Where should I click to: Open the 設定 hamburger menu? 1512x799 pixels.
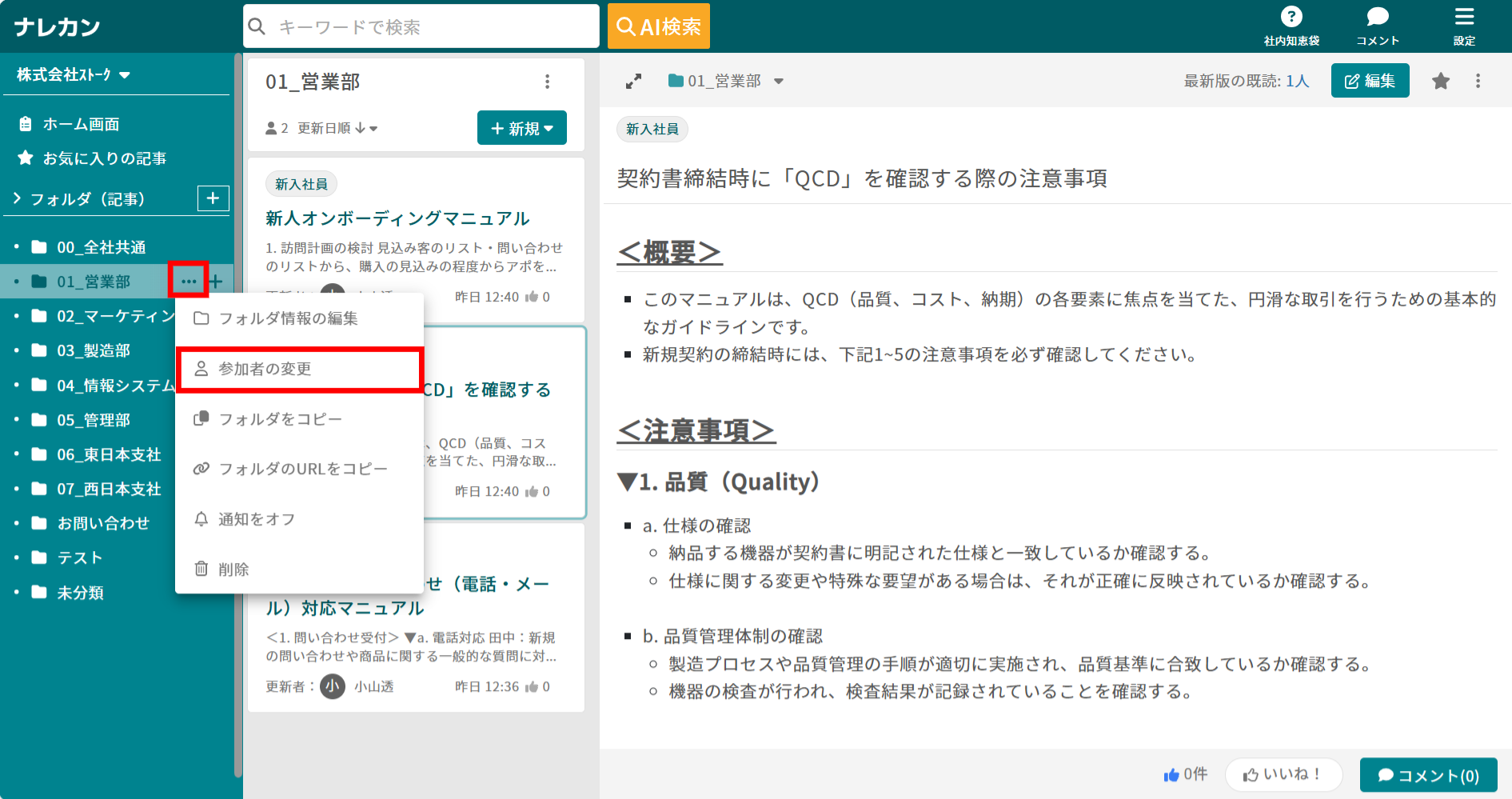tap(1464, 17)
